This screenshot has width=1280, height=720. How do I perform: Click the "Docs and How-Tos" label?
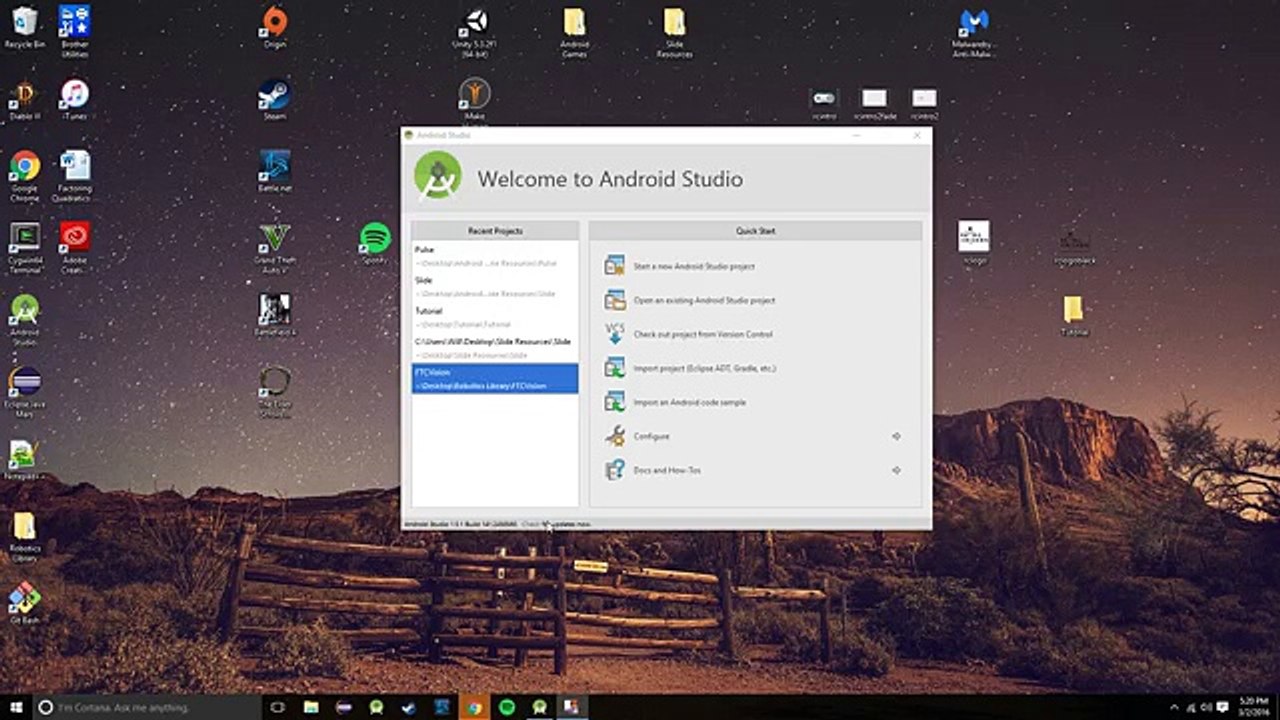pyautogui.click(x=667, y=471)
